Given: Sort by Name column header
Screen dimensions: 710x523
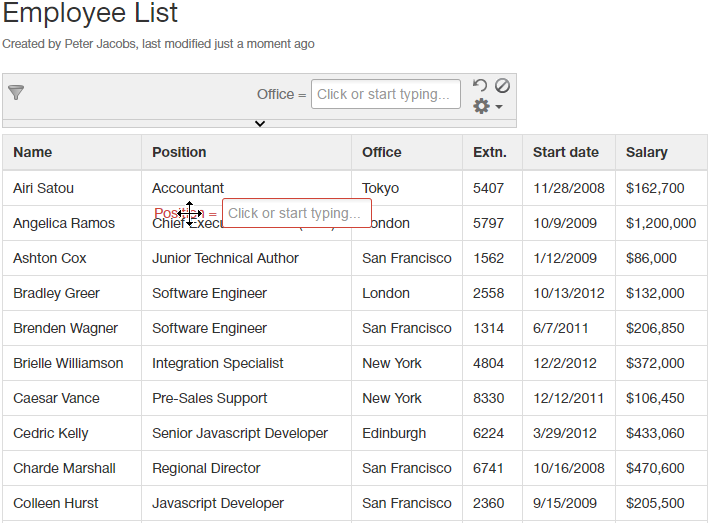Looking at the screenshot, I should (x=33, y=152).
